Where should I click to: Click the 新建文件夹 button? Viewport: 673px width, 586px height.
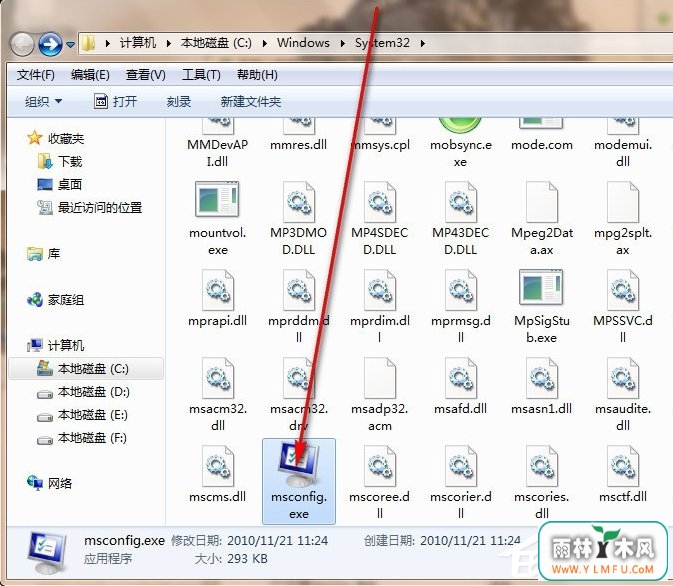251,102
